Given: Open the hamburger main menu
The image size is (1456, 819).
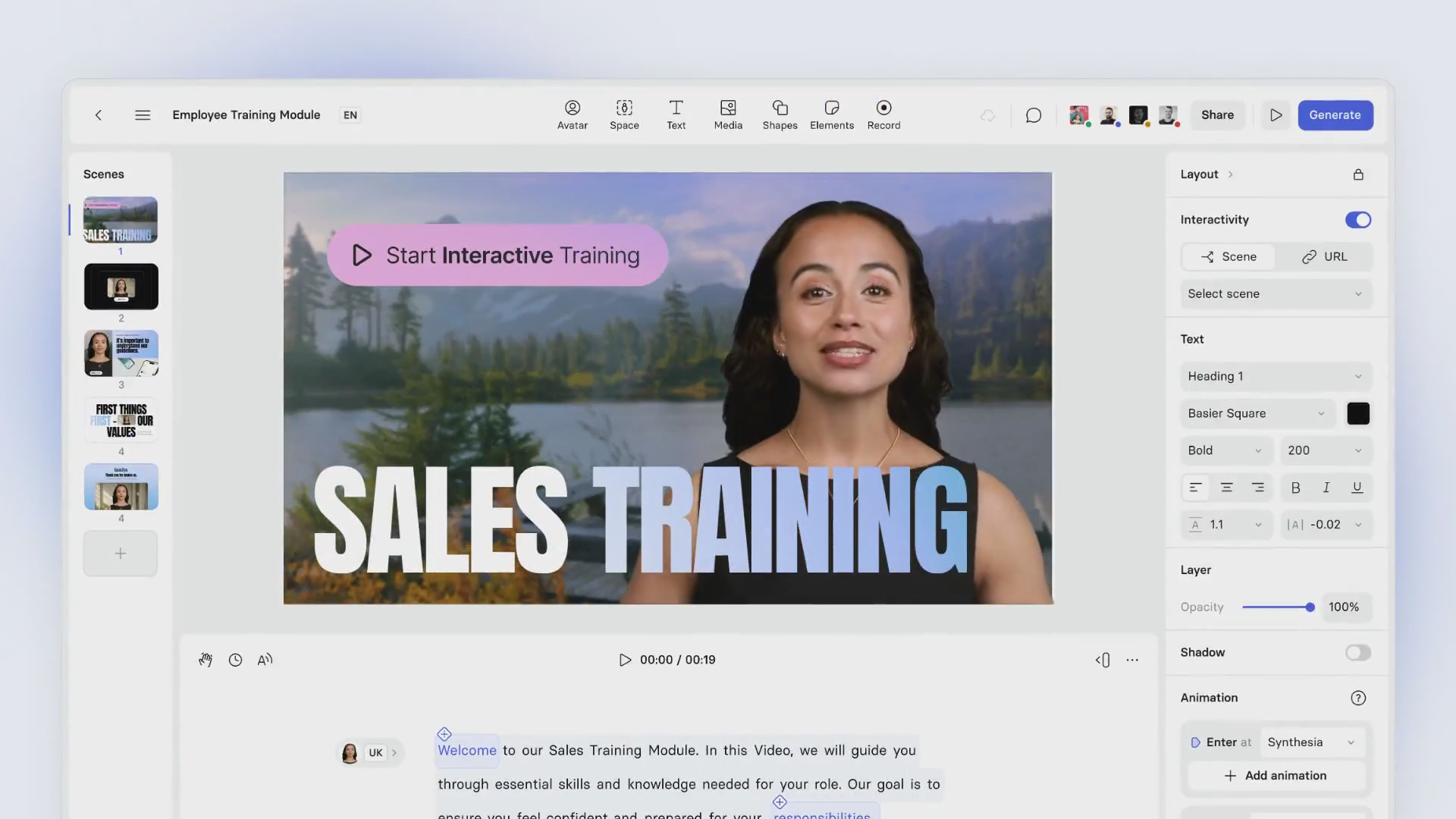Looking at the screenshot, I should [x=143, y=115].
